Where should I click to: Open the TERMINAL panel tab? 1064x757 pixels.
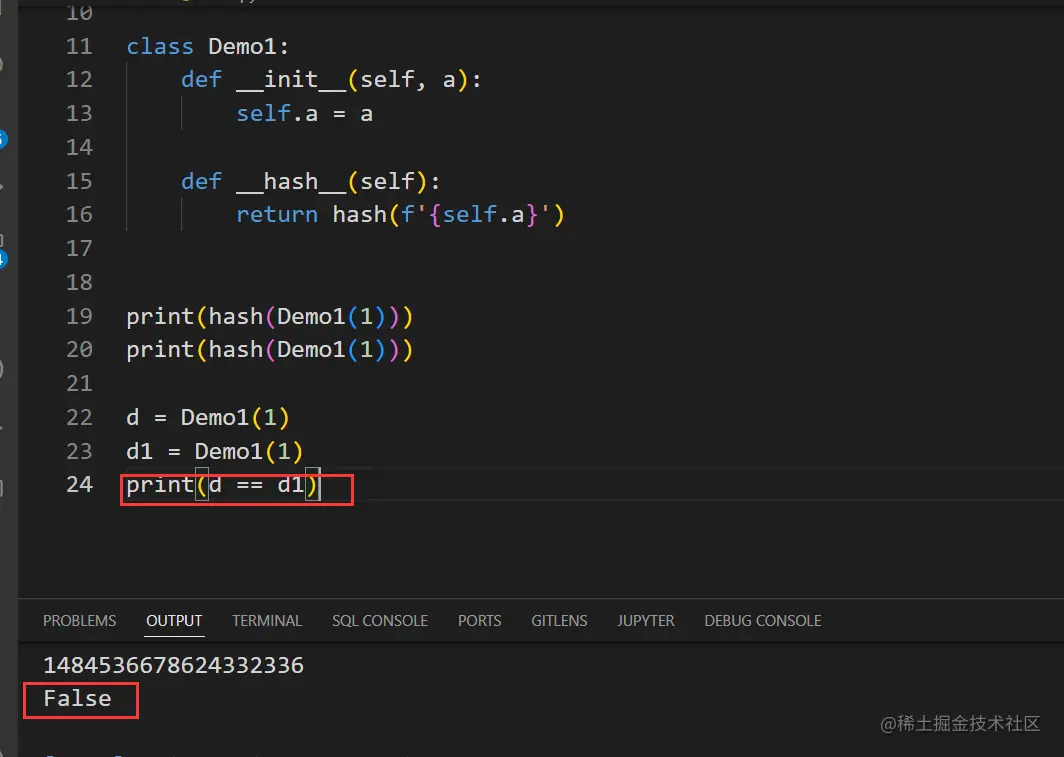point(267,621)
